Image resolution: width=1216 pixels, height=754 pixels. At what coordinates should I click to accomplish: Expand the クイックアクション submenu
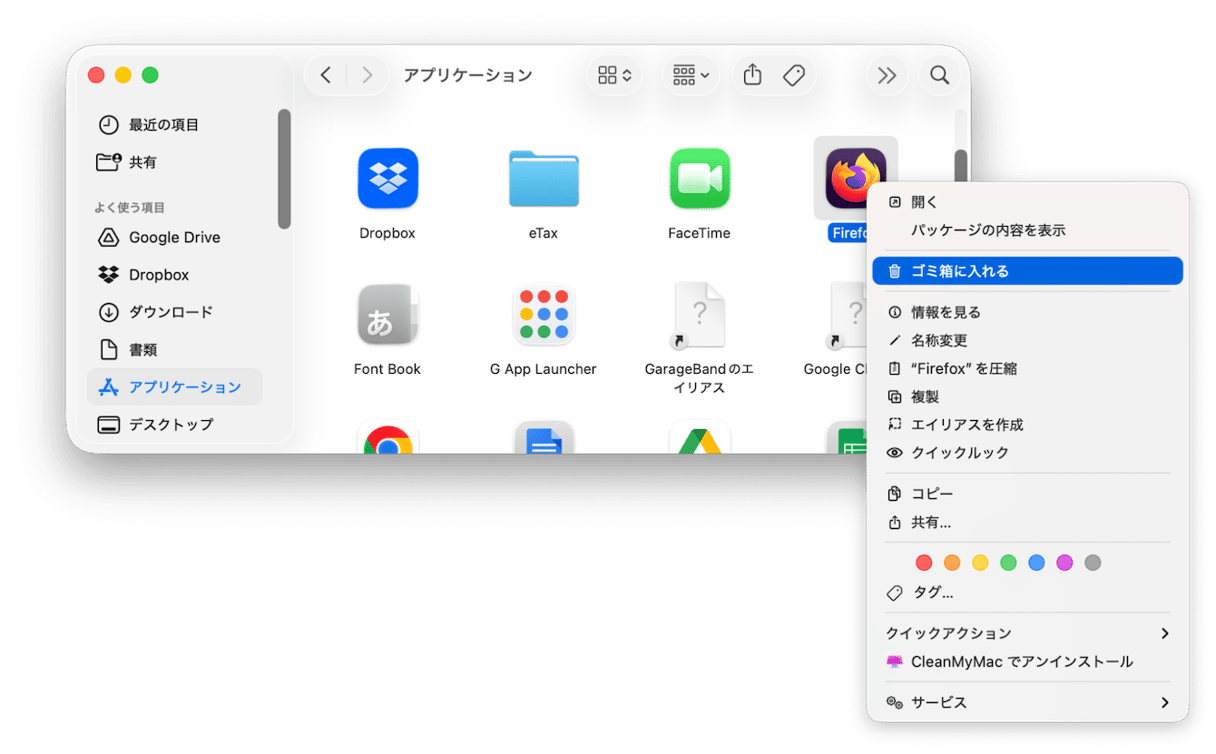[1027, 633]
